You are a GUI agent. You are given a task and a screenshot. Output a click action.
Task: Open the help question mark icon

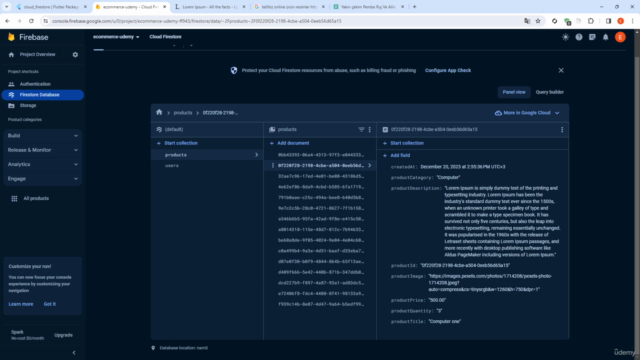(579, 37)
